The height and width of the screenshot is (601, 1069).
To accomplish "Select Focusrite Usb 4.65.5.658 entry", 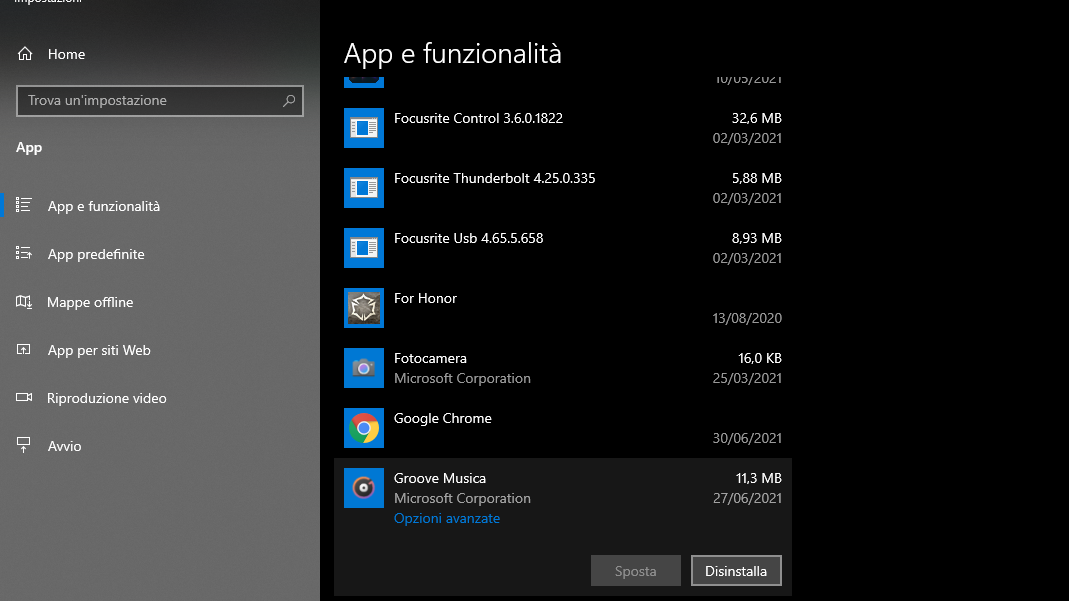I will coord(468,238).
